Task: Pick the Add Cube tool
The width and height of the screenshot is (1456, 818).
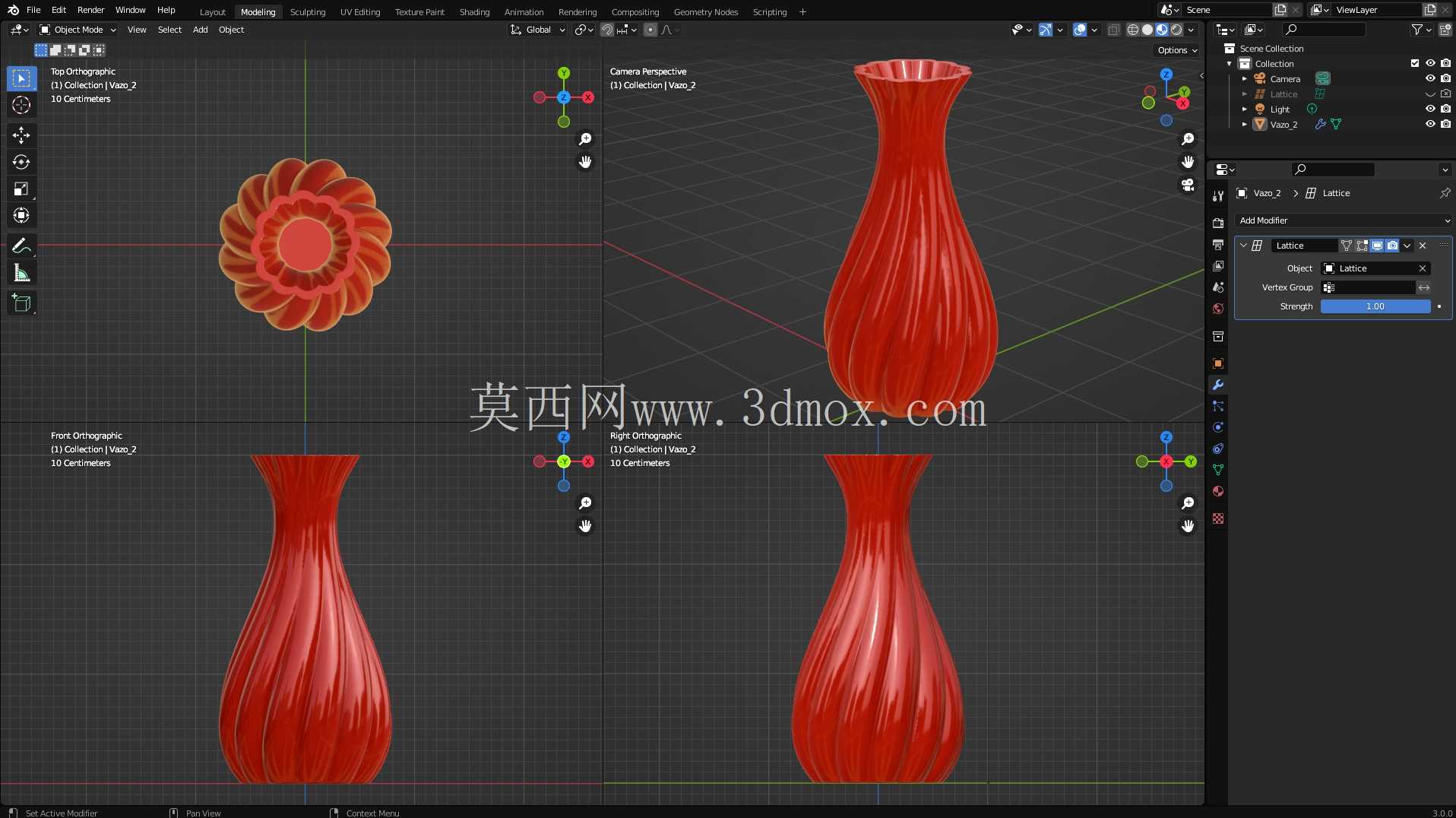Action: point(21,303)
